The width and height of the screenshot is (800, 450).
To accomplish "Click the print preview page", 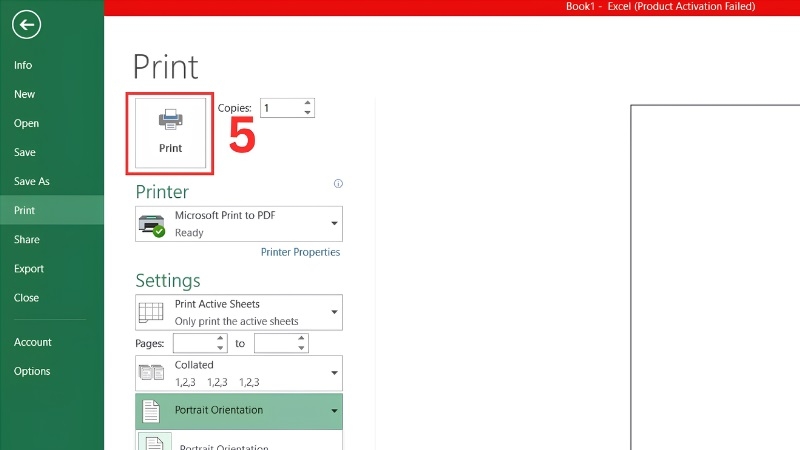I will point(715,278).
